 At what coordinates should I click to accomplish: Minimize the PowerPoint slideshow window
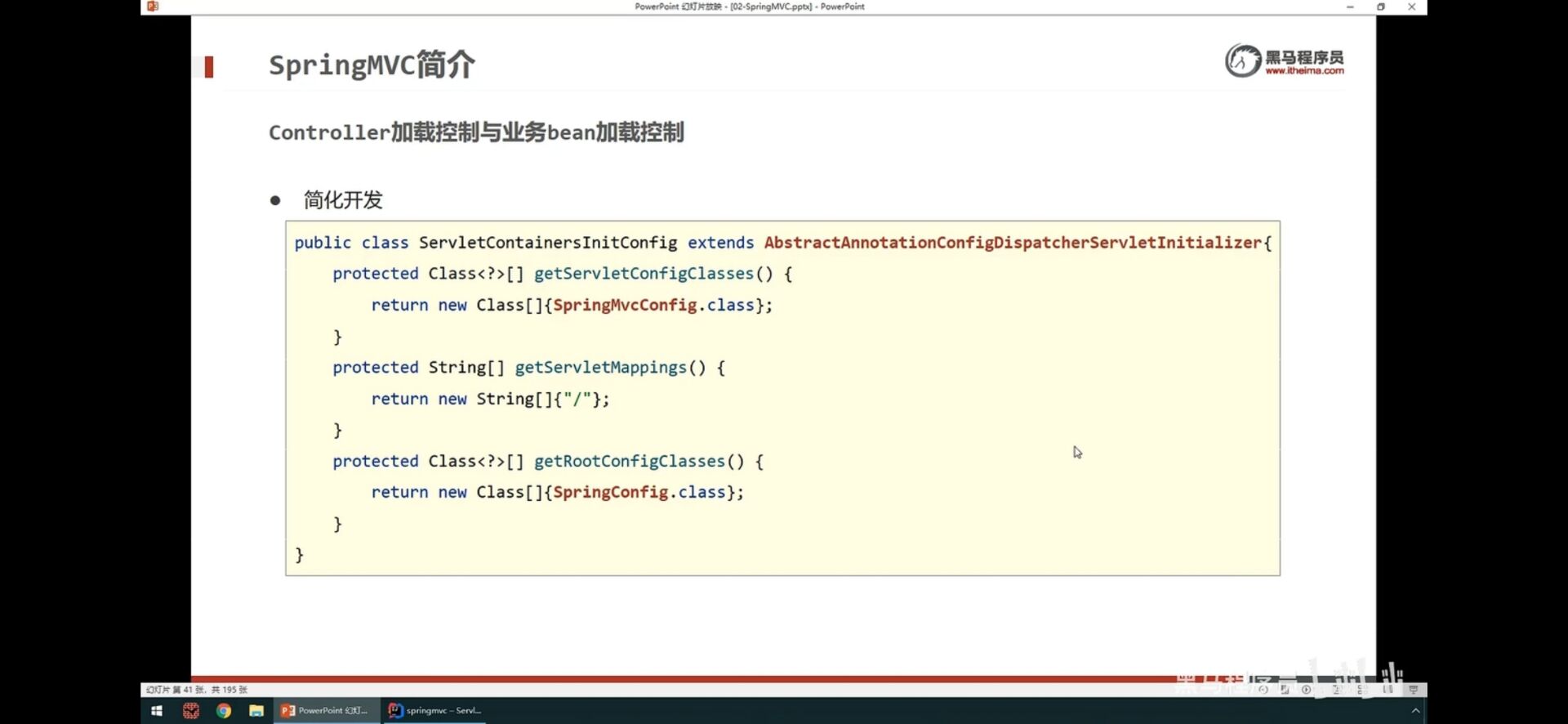coord(1350,7)
